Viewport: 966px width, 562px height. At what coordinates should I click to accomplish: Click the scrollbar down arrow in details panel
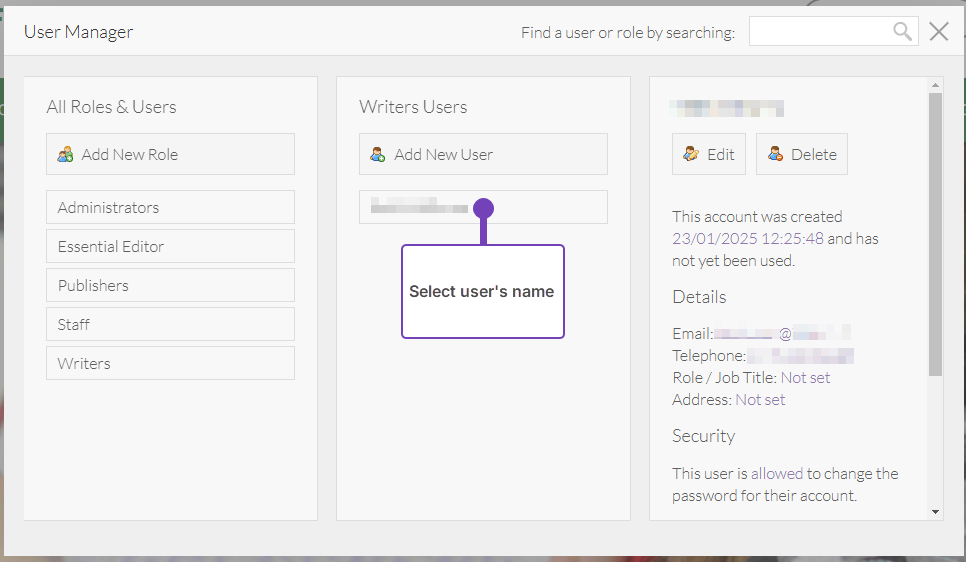click(935, 512)
